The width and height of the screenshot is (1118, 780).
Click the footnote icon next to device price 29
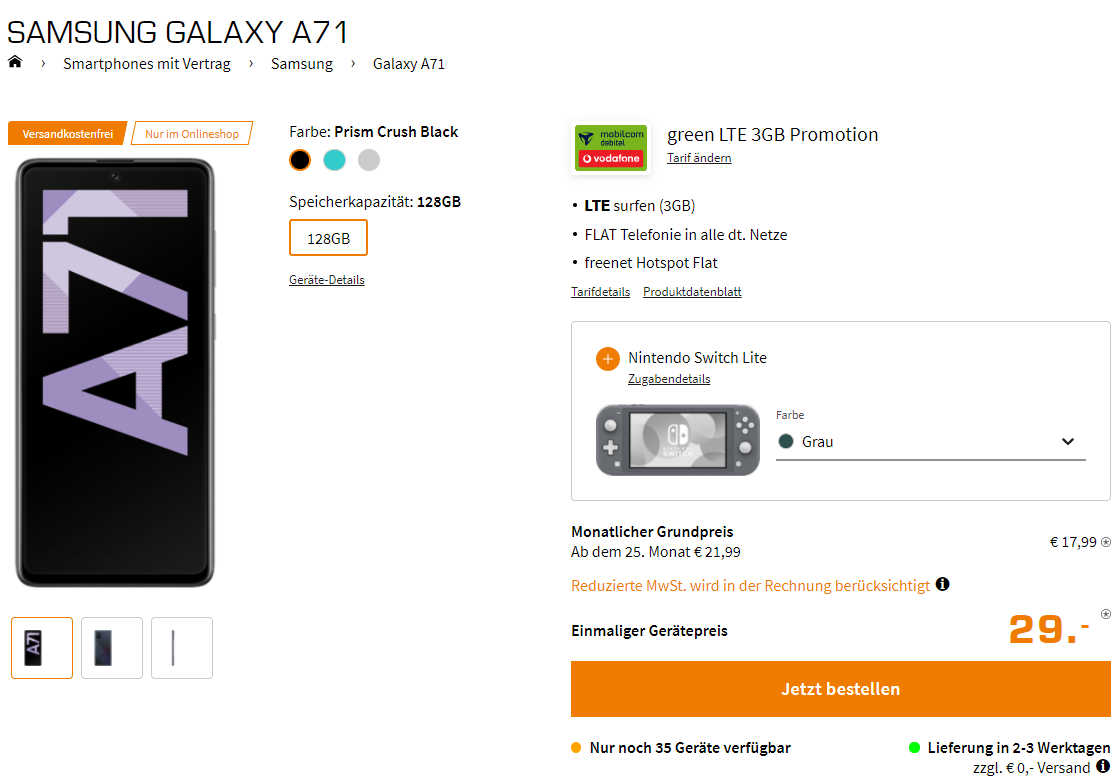click(1105, 614)
